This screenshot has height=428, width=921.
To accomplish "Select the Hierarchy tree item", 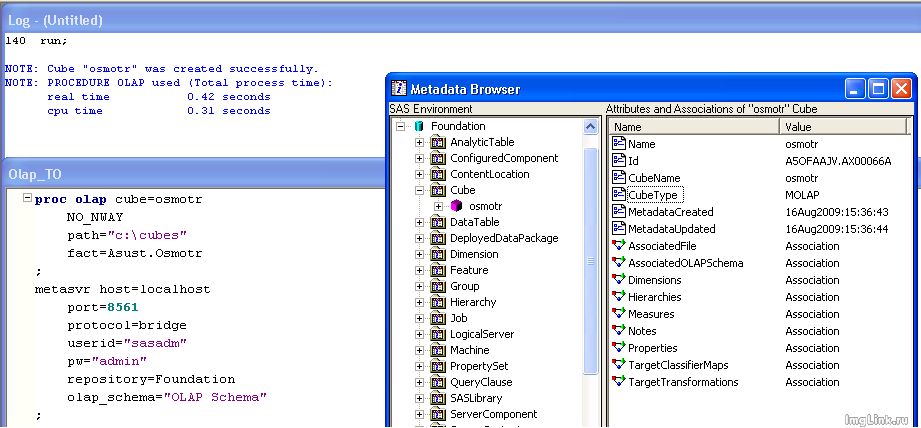I will pyautogui.click(x=472, y=302).
